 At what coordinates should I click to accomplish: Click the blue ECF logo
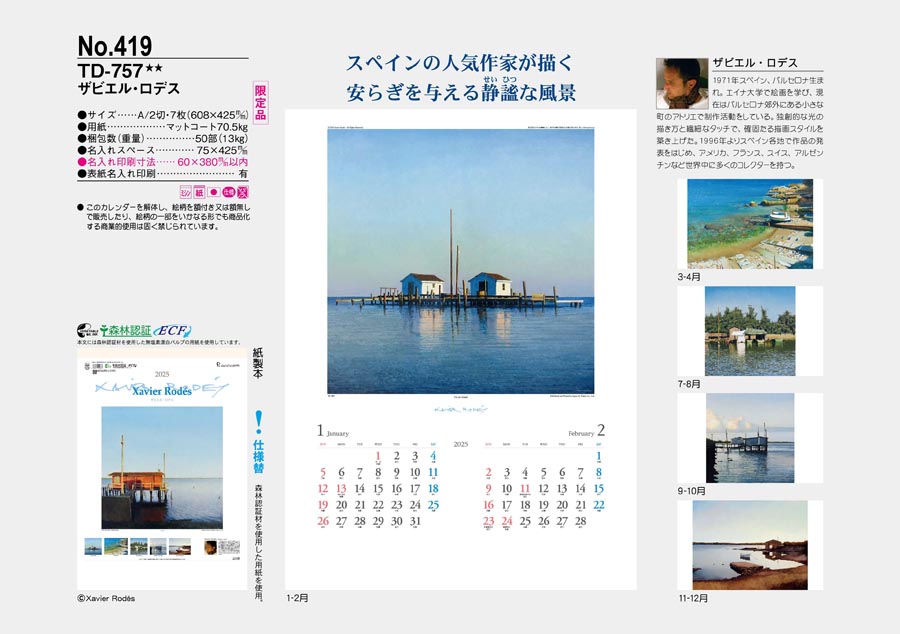coord(173,330)
